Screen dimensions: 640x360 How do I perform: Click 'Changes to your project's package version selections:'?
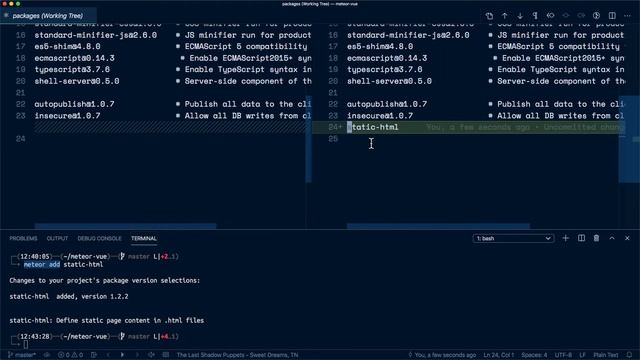tap(104, 280)
